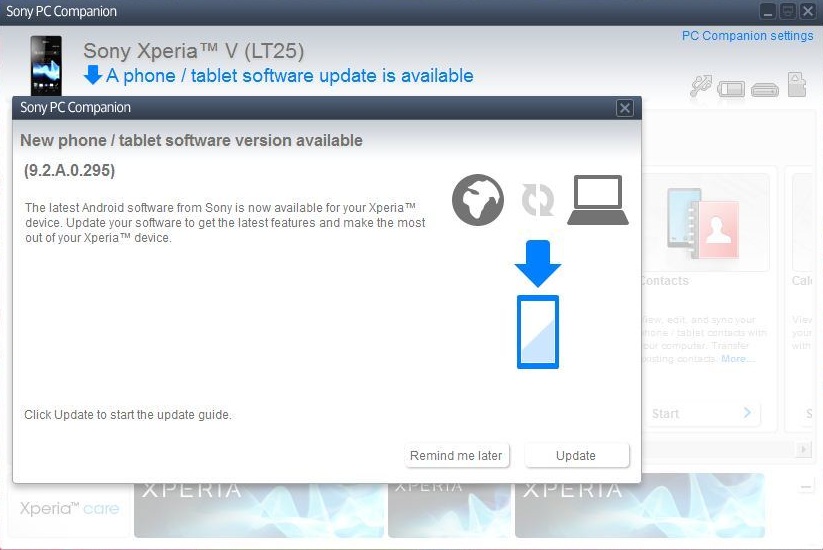Click the Xperia V phone thumbnail
Viewport: 823px width, 550px height.
[46, 65]
